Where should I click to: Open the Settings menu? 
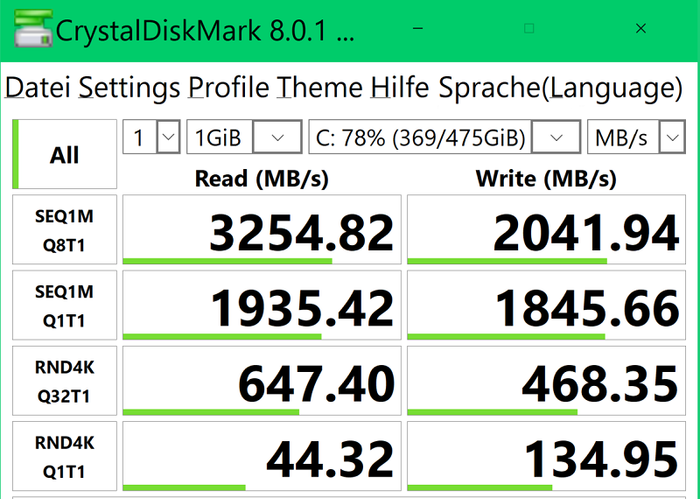pos(129,87)
